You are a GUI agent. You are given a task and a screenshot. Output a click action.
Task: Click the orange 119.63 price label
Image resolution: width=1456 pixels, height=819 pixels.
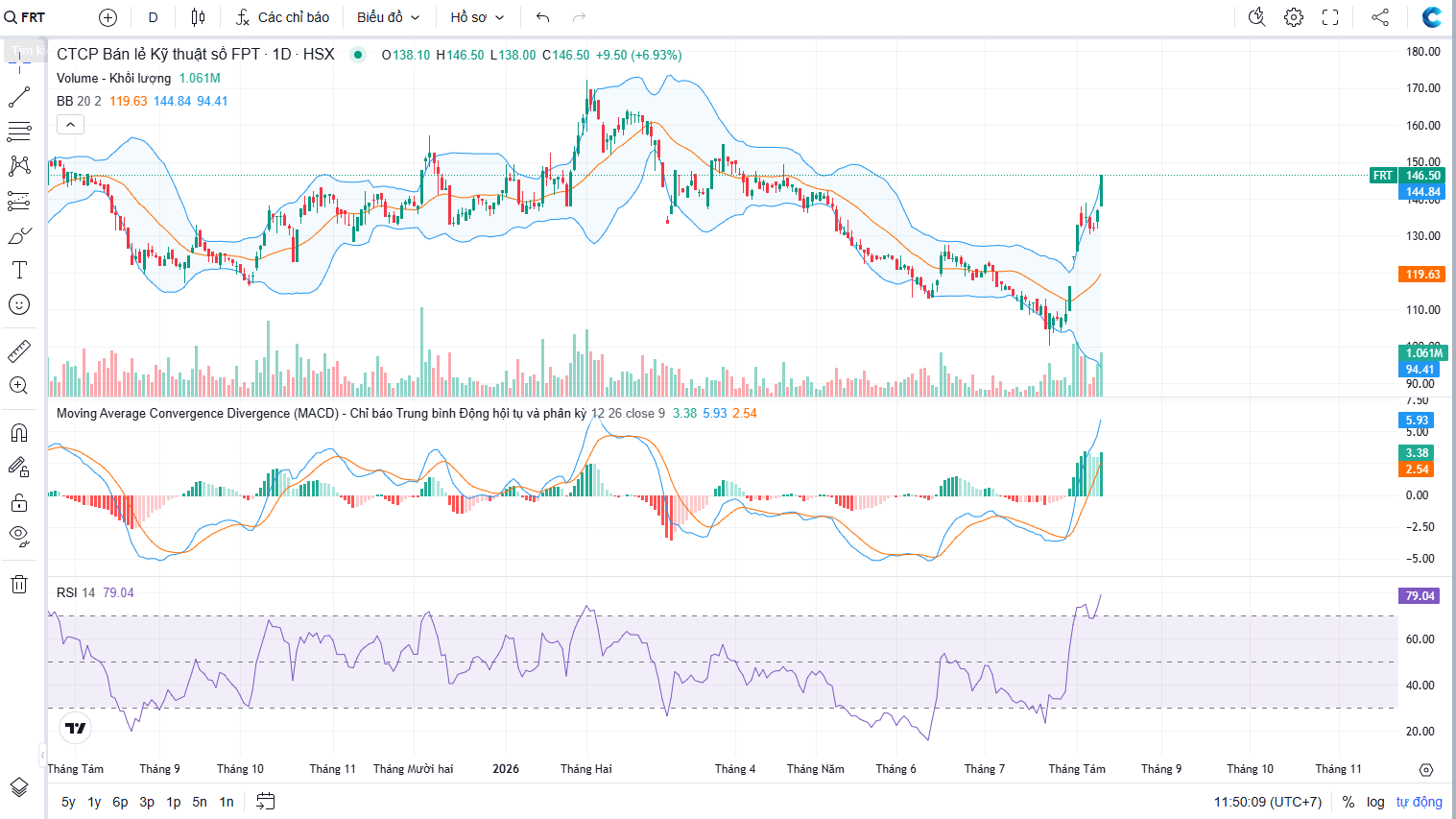[1422, 275]
